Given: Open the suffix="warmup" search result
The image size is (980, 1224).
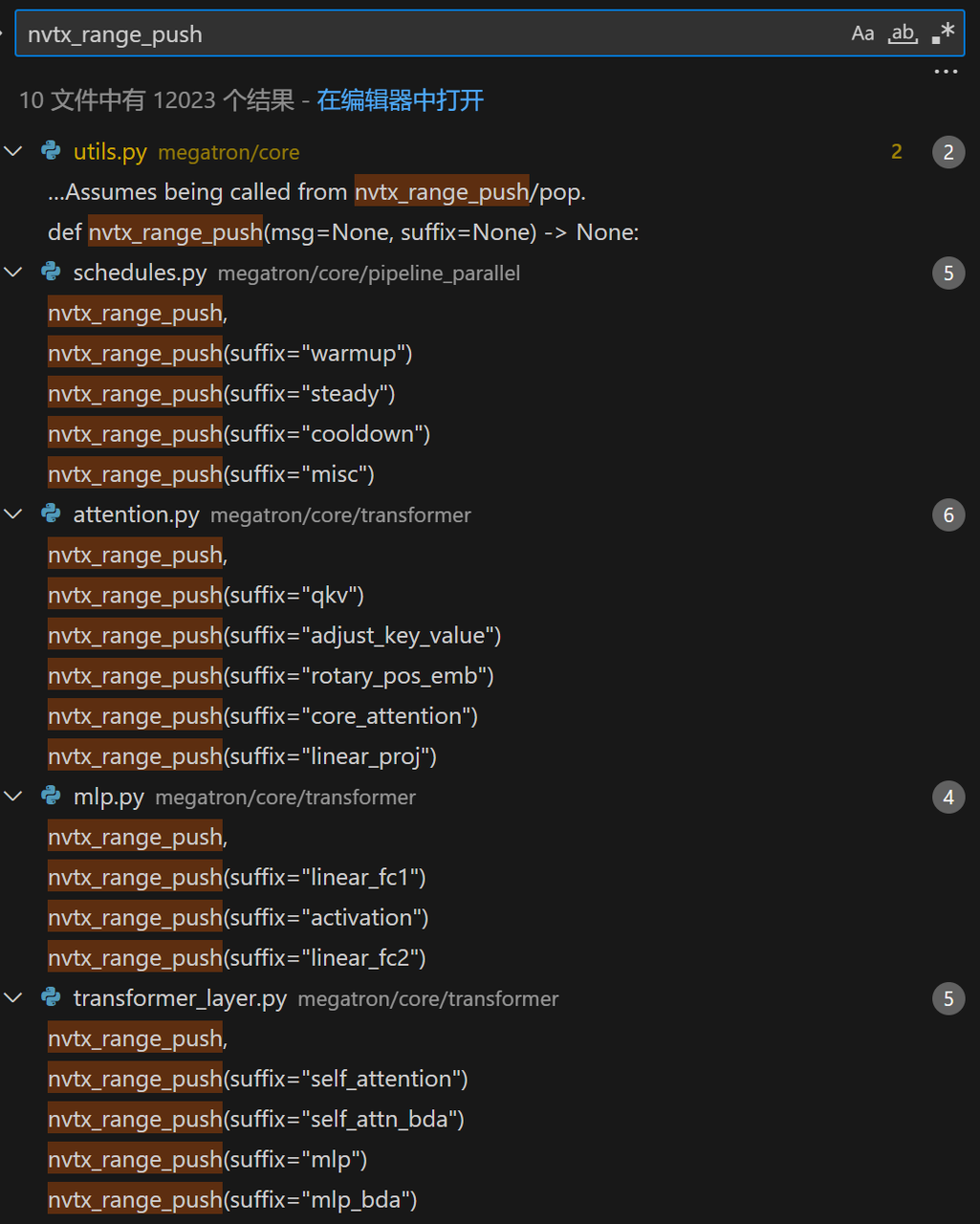Looking at the screenshot, I should tap(229, 354).
